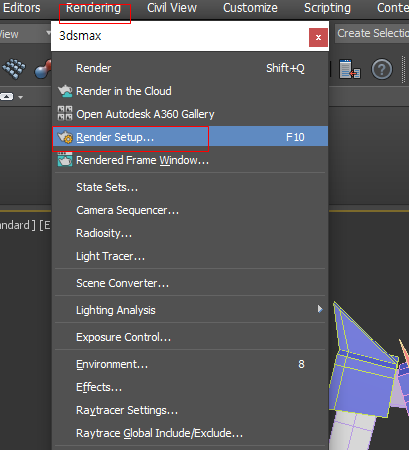Choose Render in the Cloud
409x450 pixels.
click(191, 91)
